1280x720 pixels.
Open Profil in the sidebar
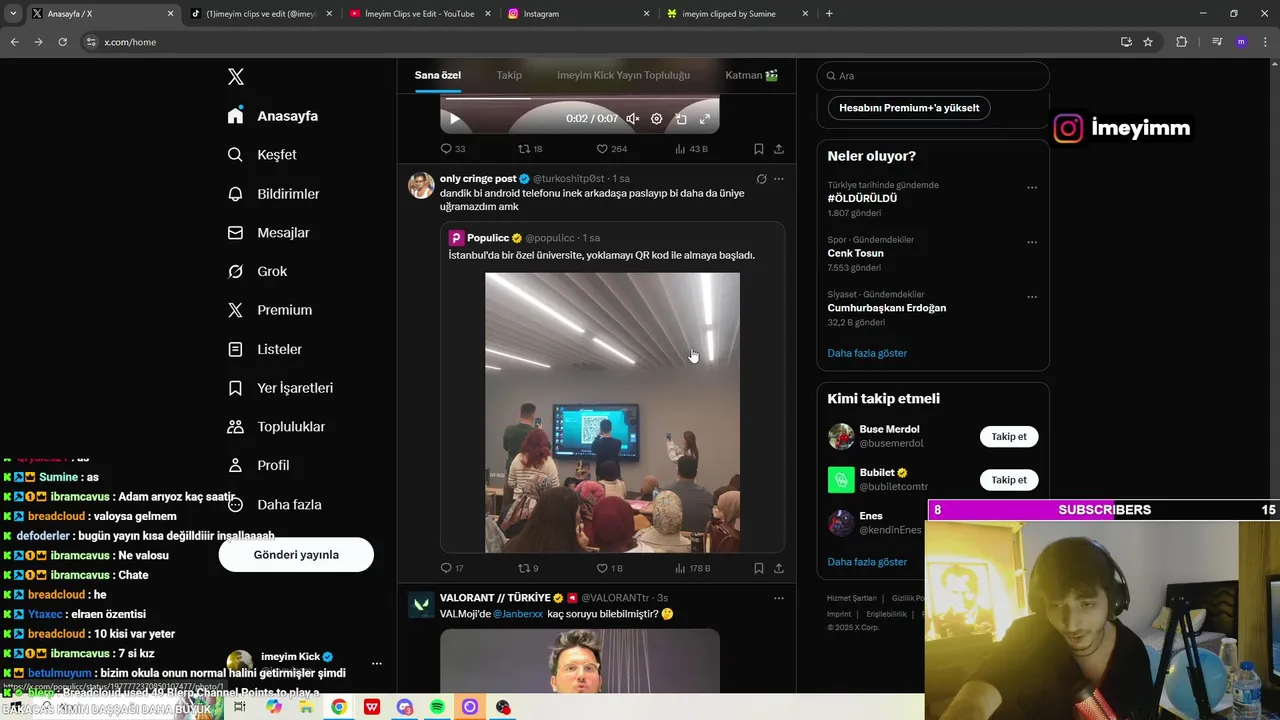[x=258, y=466]
